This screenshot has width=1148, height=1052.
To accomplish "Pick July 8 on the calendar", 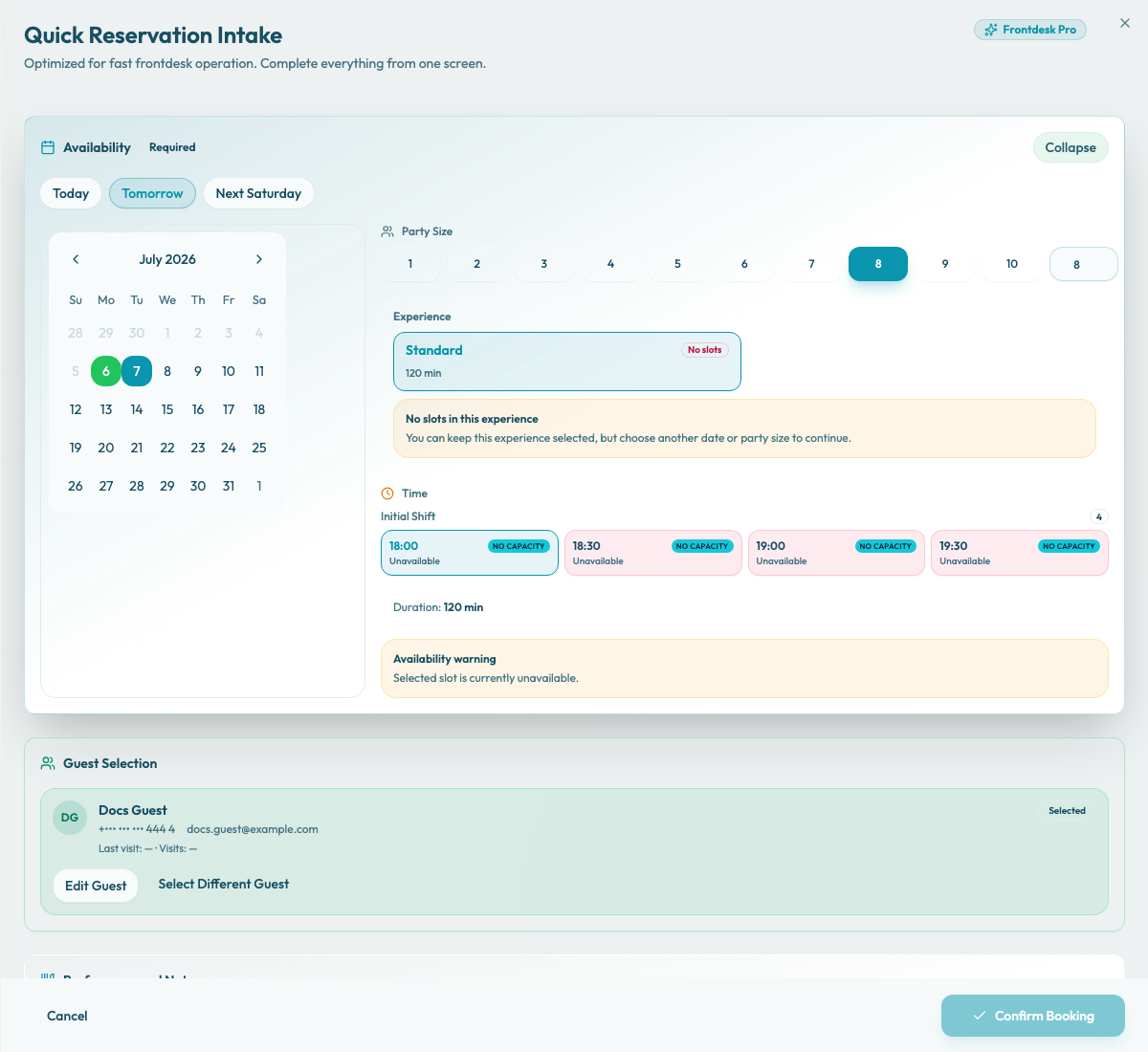I will [167, 371].
